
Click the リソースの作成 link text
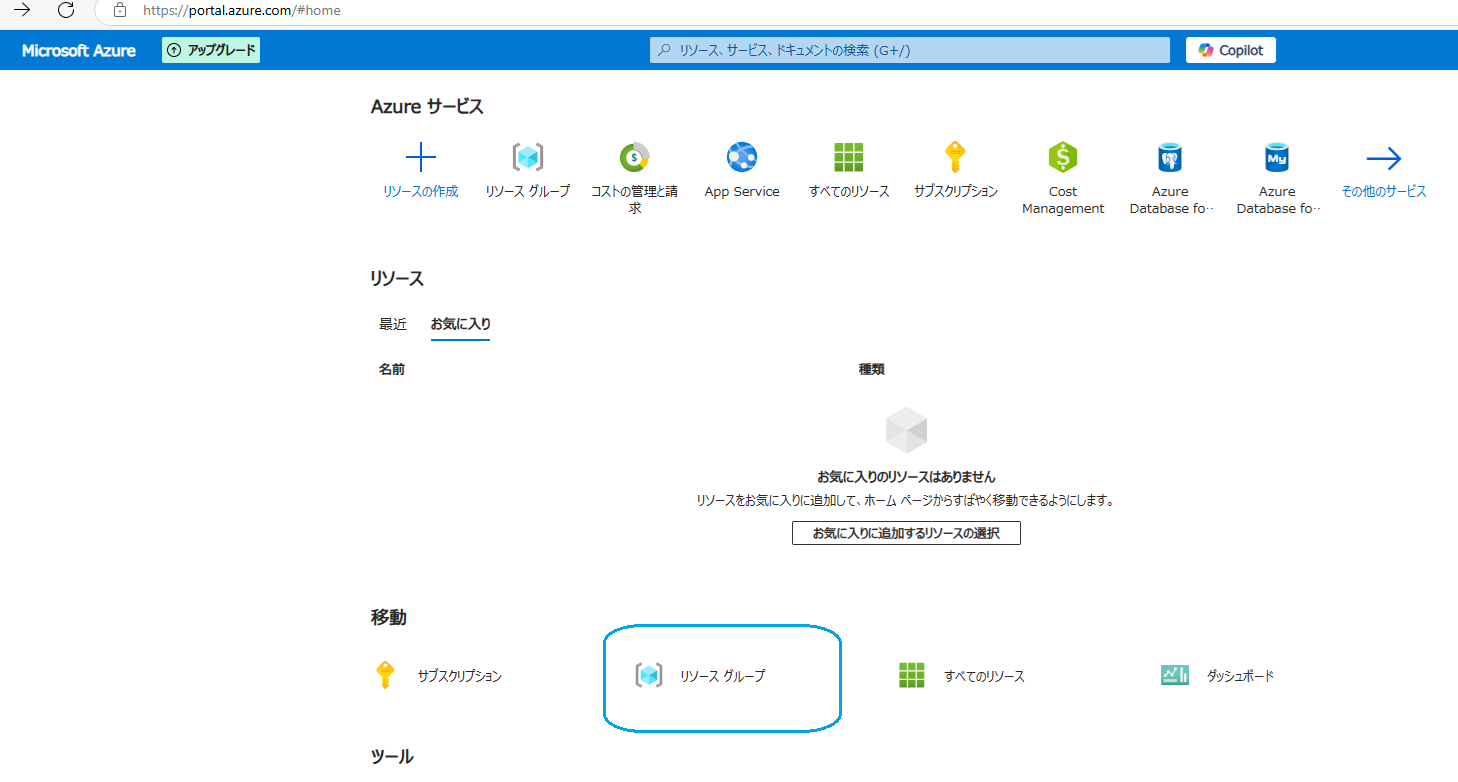coord(421,191)
